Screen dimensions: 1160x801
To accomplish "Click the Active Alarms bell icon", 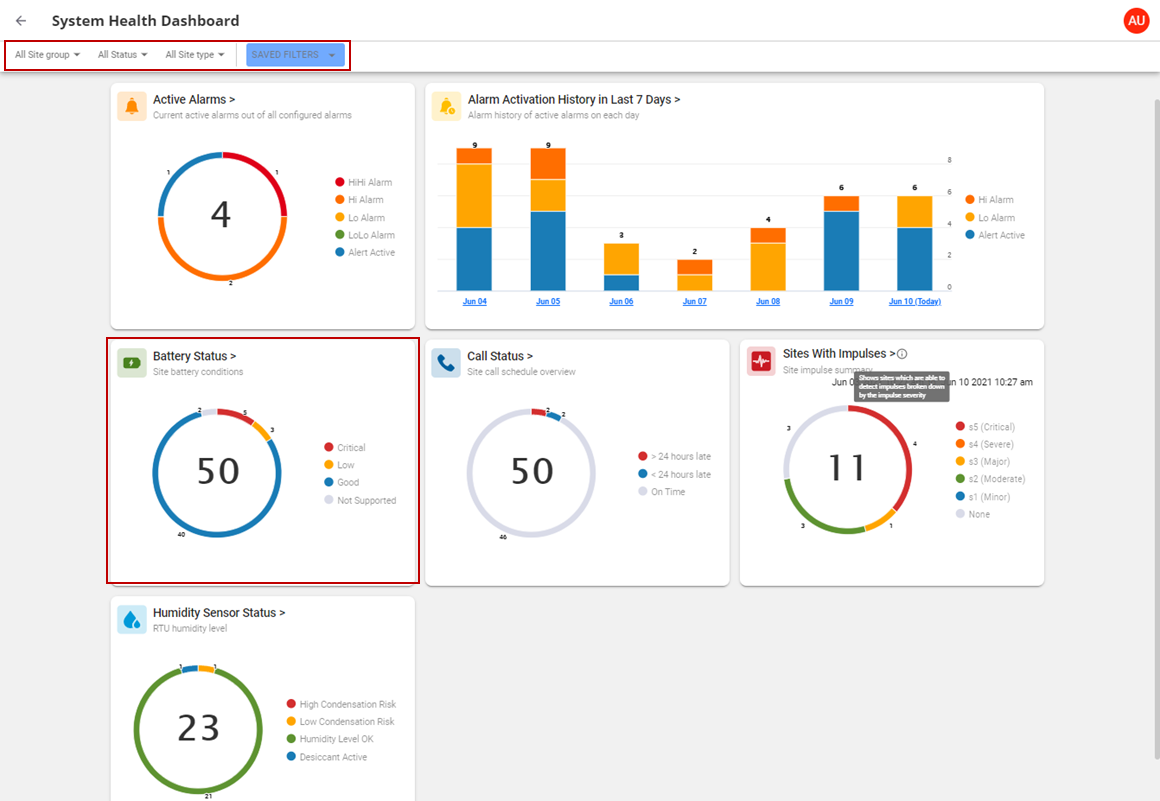I will pos(132,106).
